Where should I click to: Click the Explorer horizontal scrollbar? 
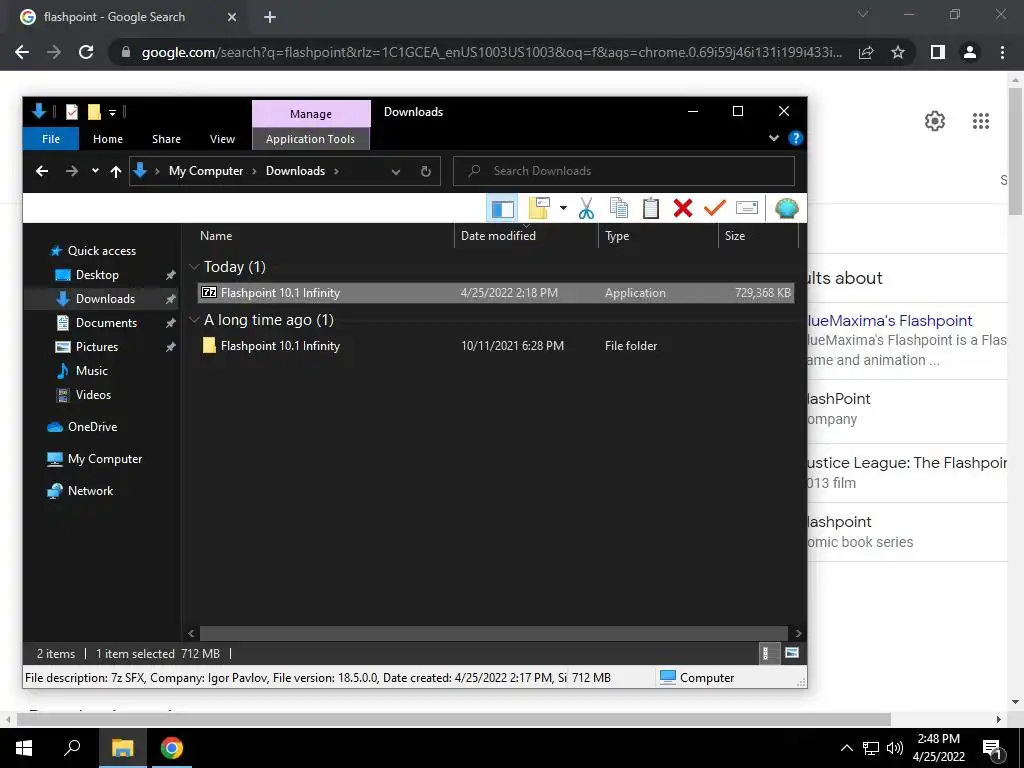pos(494,633)
